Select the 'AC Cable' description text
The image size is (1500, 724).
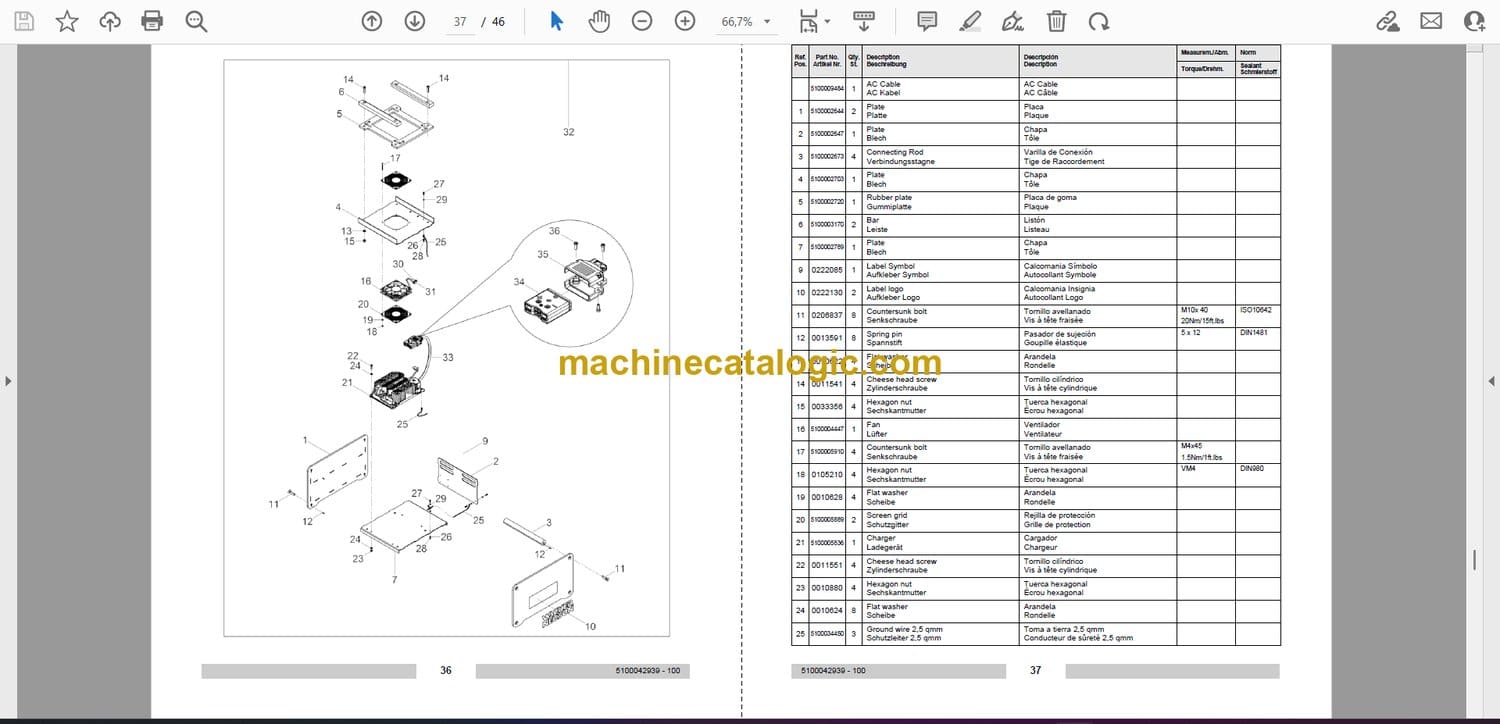click(883, 85)
